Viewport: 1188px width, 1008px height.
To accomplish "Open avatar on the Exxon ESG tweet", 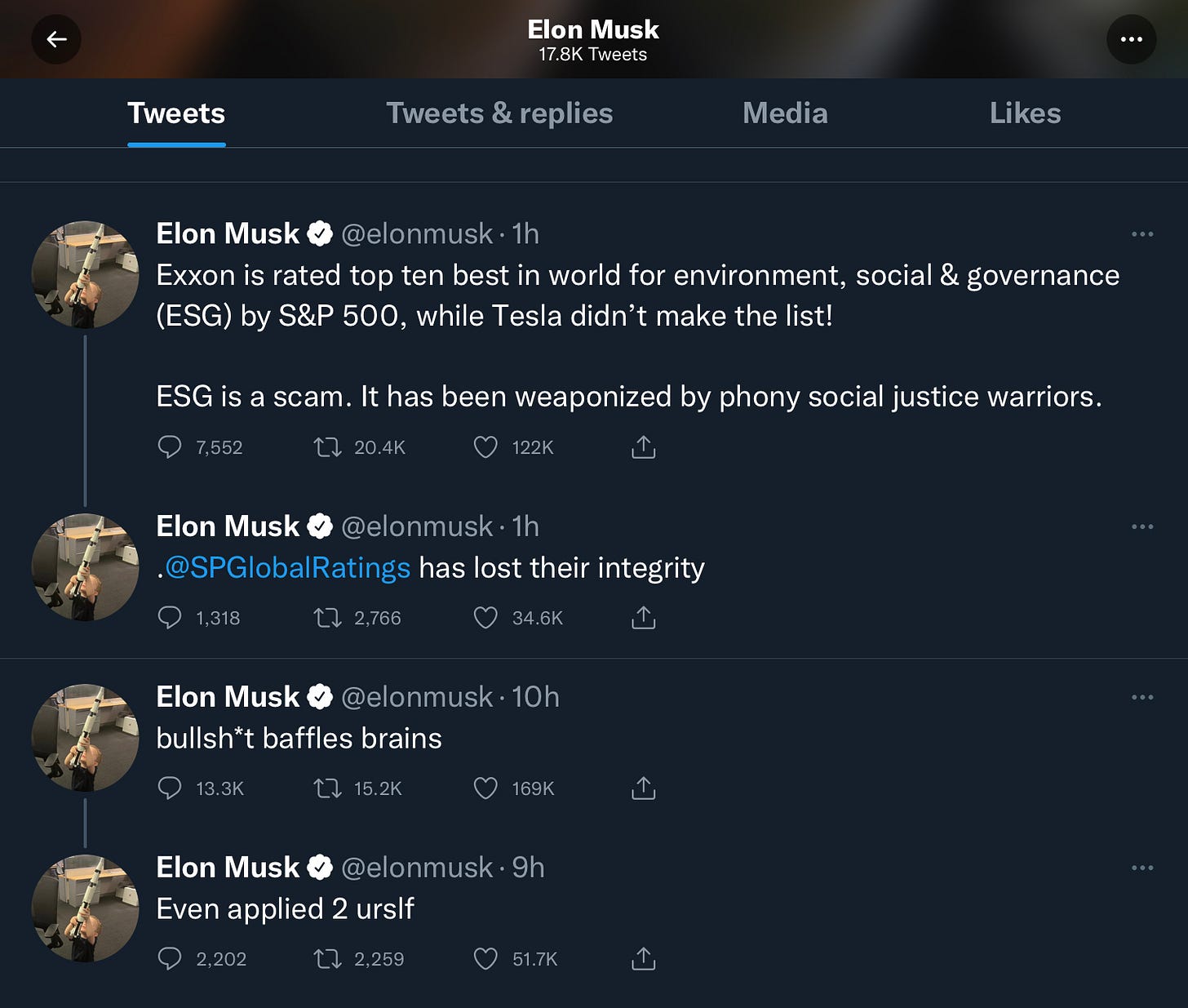I will tap(85, 274).
